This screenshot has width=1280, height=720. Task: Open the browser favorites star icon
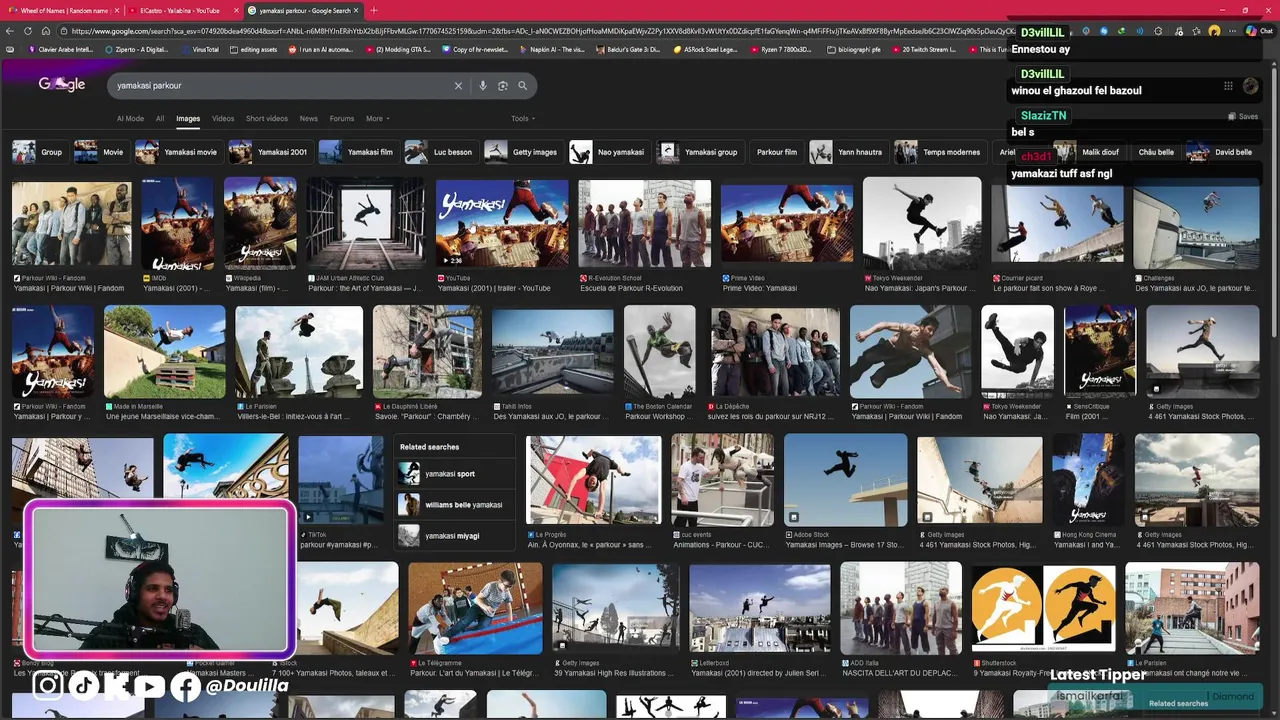1196,31
